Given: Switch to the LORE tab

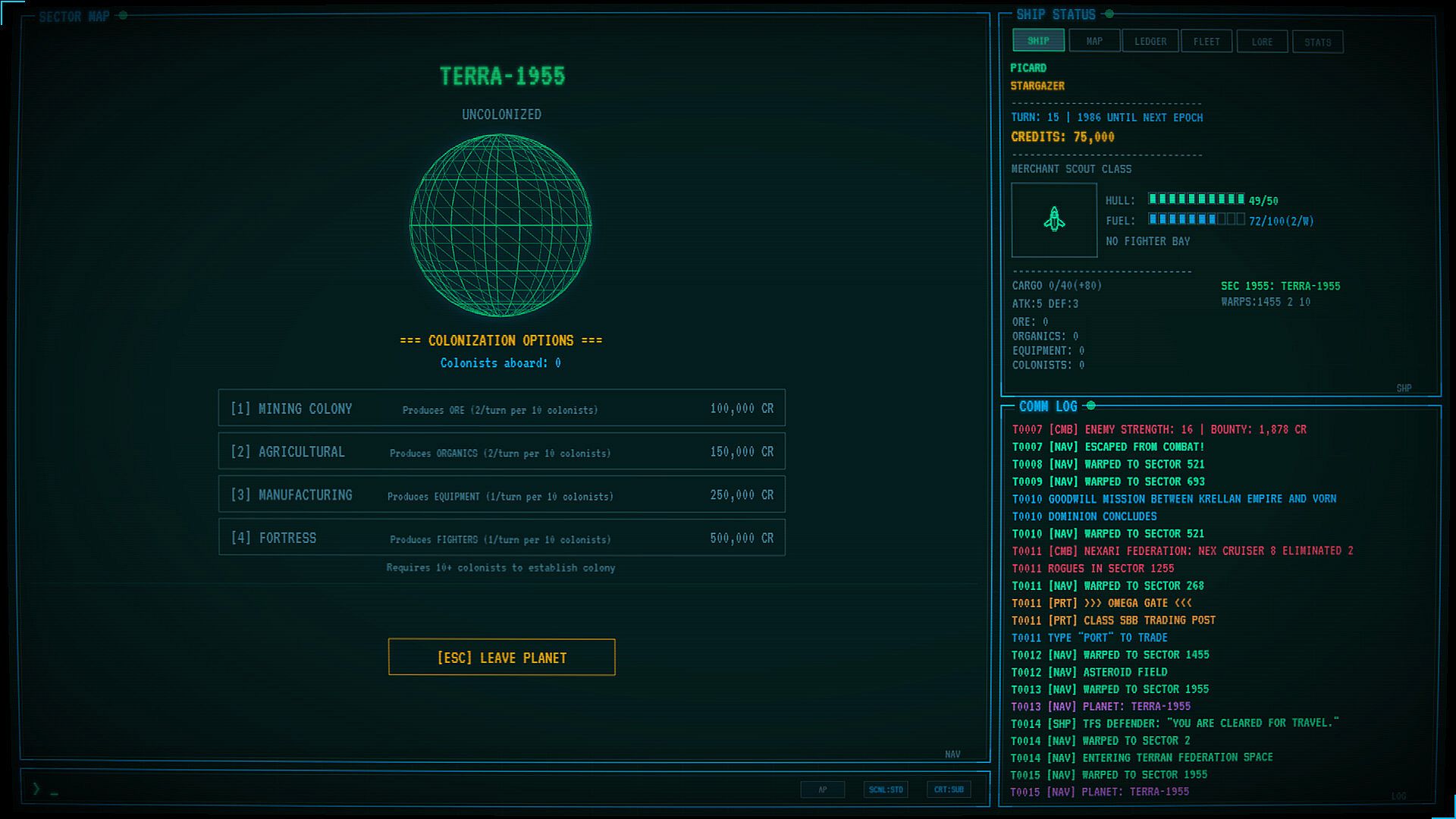Looking at the screenshot, I should click(x=1262, y=42).
